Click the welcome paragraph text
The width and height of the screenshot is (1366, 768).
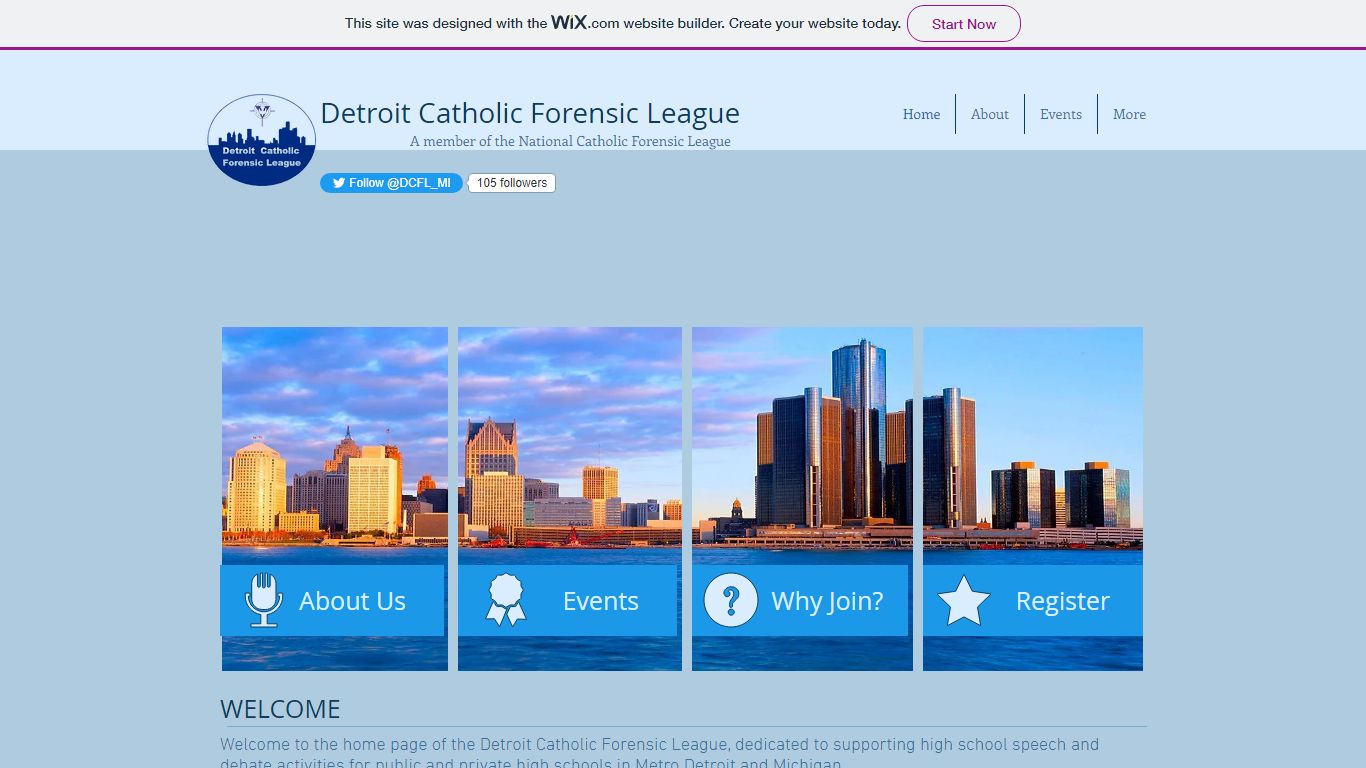[660, 753]
